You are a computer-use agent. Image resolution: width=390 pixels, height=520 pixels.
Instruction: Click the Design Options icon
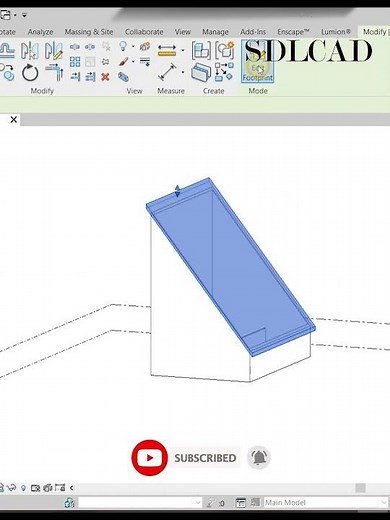[x=240, y=502]
